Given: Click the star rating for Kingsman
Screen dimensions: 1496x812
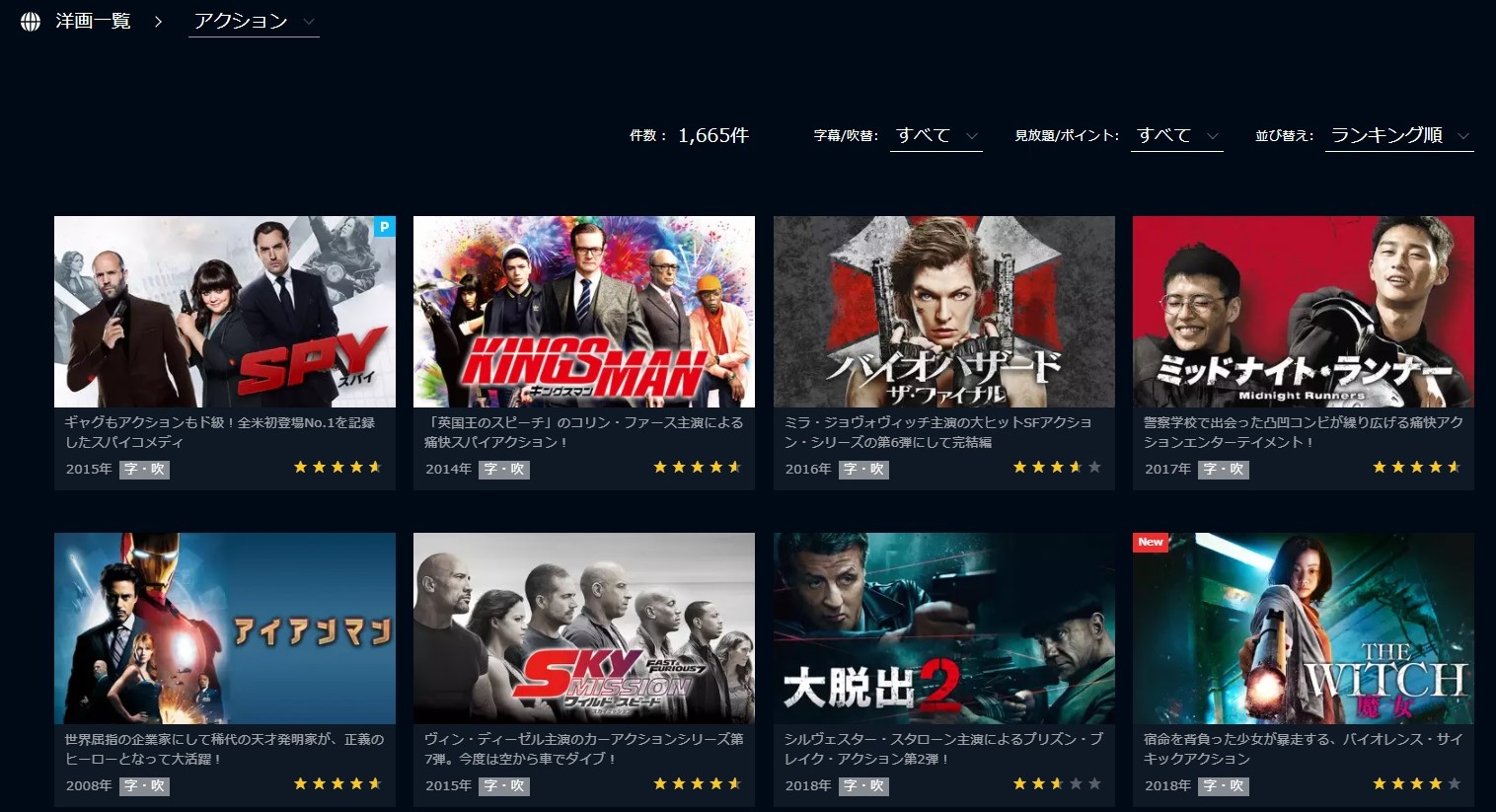Looking at the screenshot, I should point(698,468).
